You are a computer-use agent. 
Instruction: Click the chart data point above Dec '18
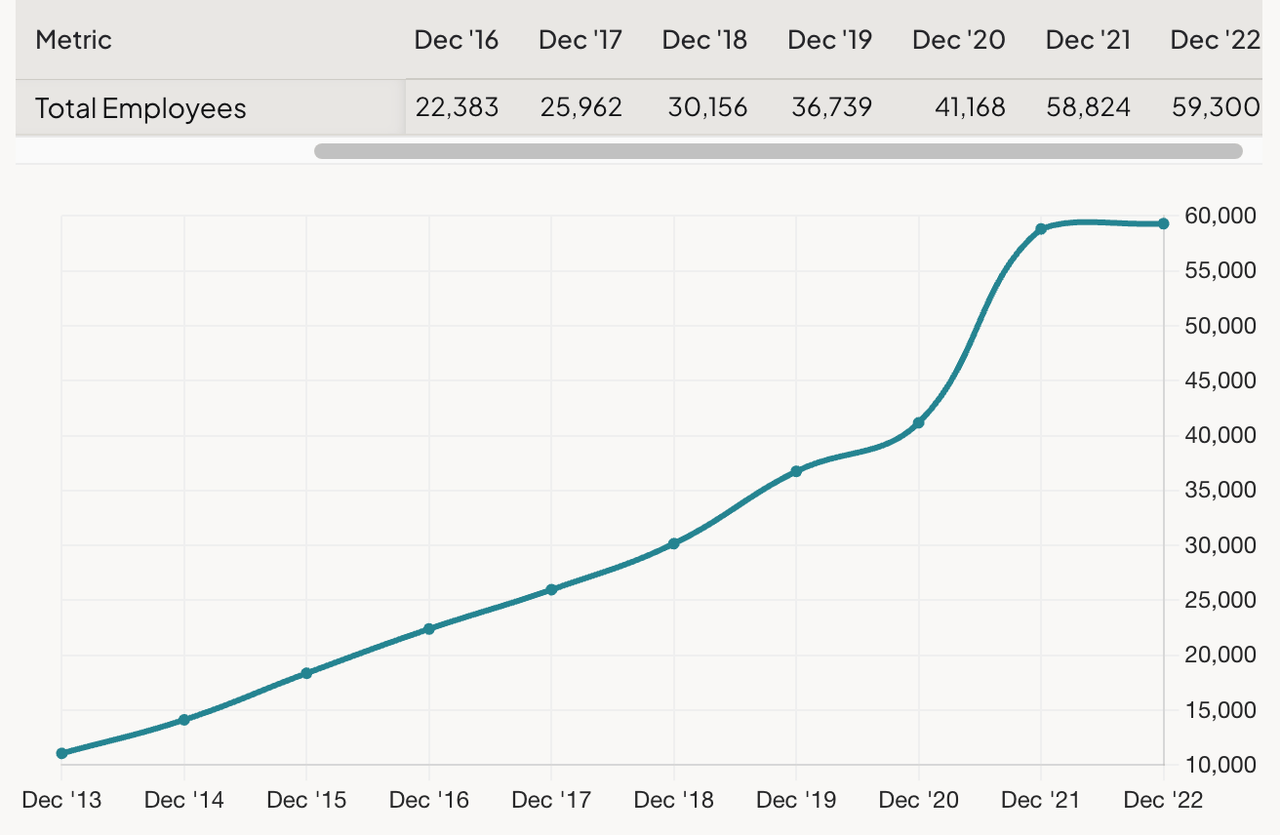click(674, 544)
